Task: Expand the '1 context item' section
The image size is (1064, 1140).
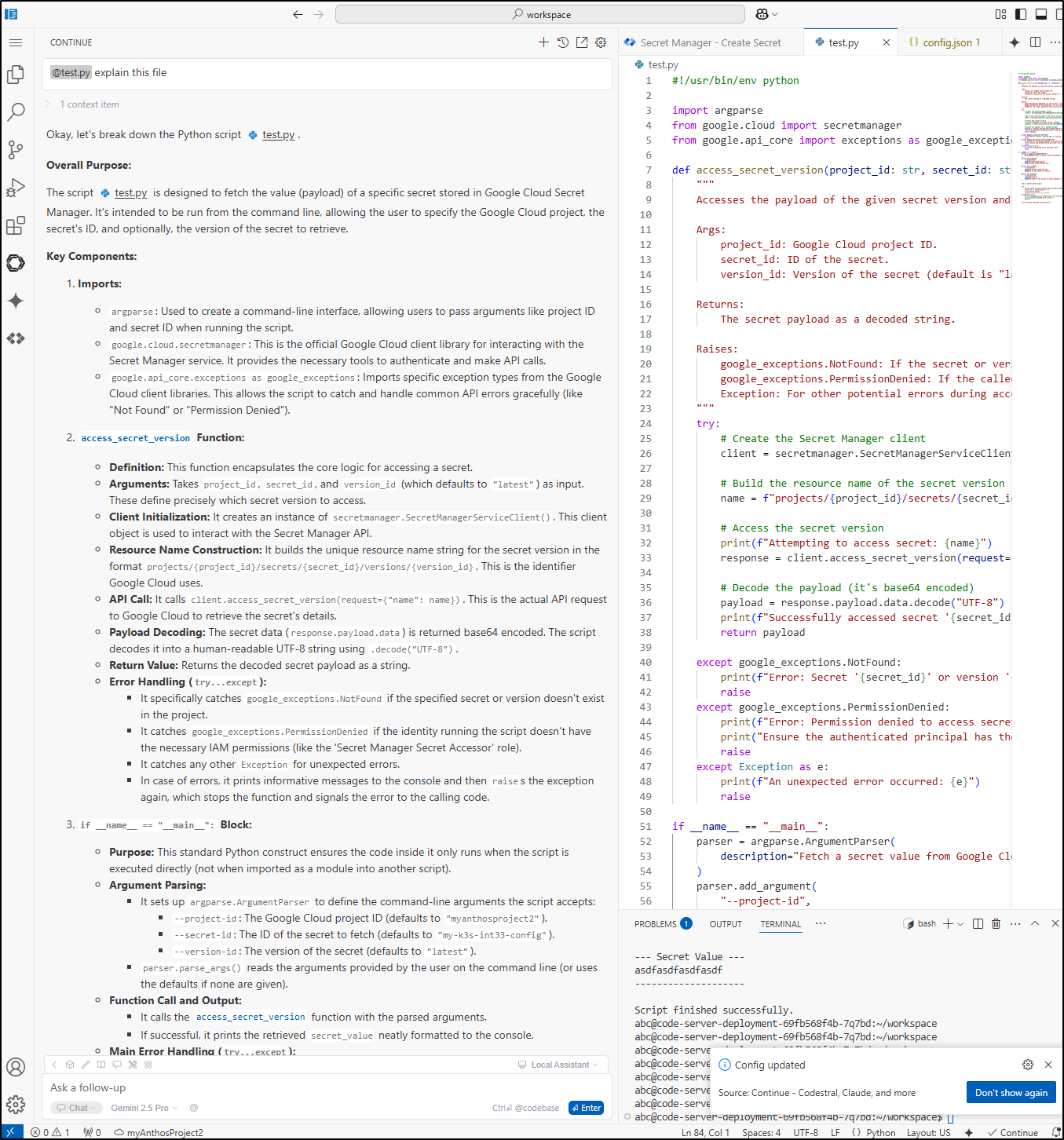Action: point(89,104)
